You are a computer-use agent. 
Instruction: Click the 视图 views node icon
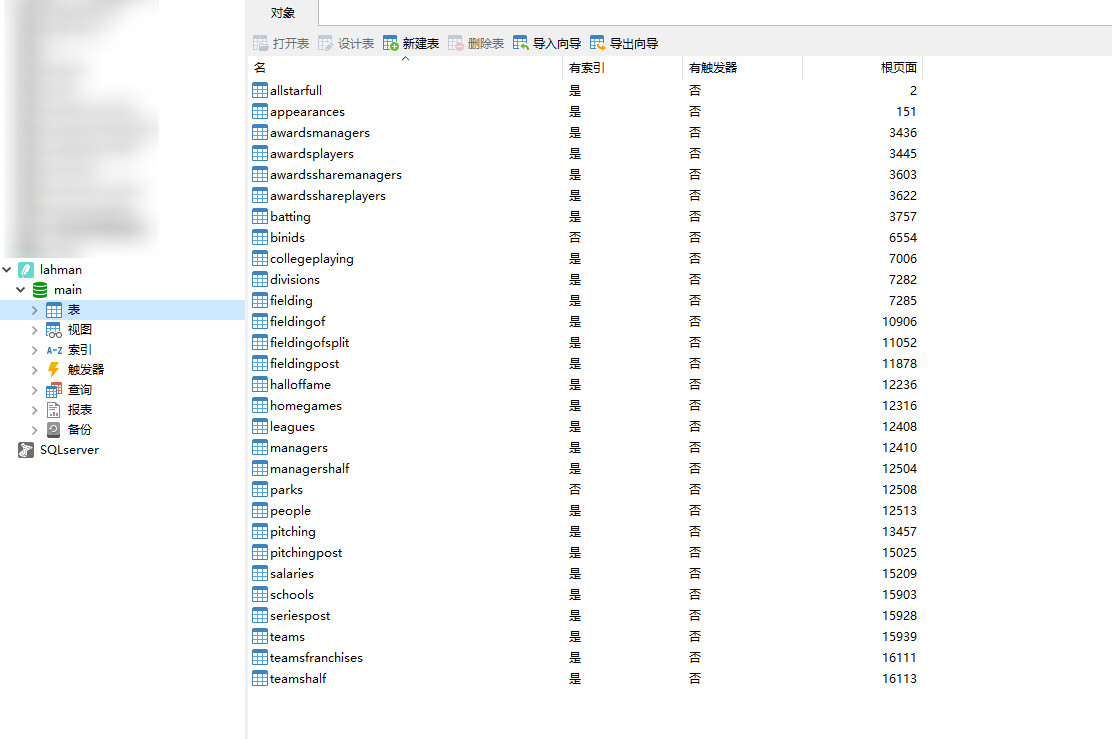click(x=54, y=330)
